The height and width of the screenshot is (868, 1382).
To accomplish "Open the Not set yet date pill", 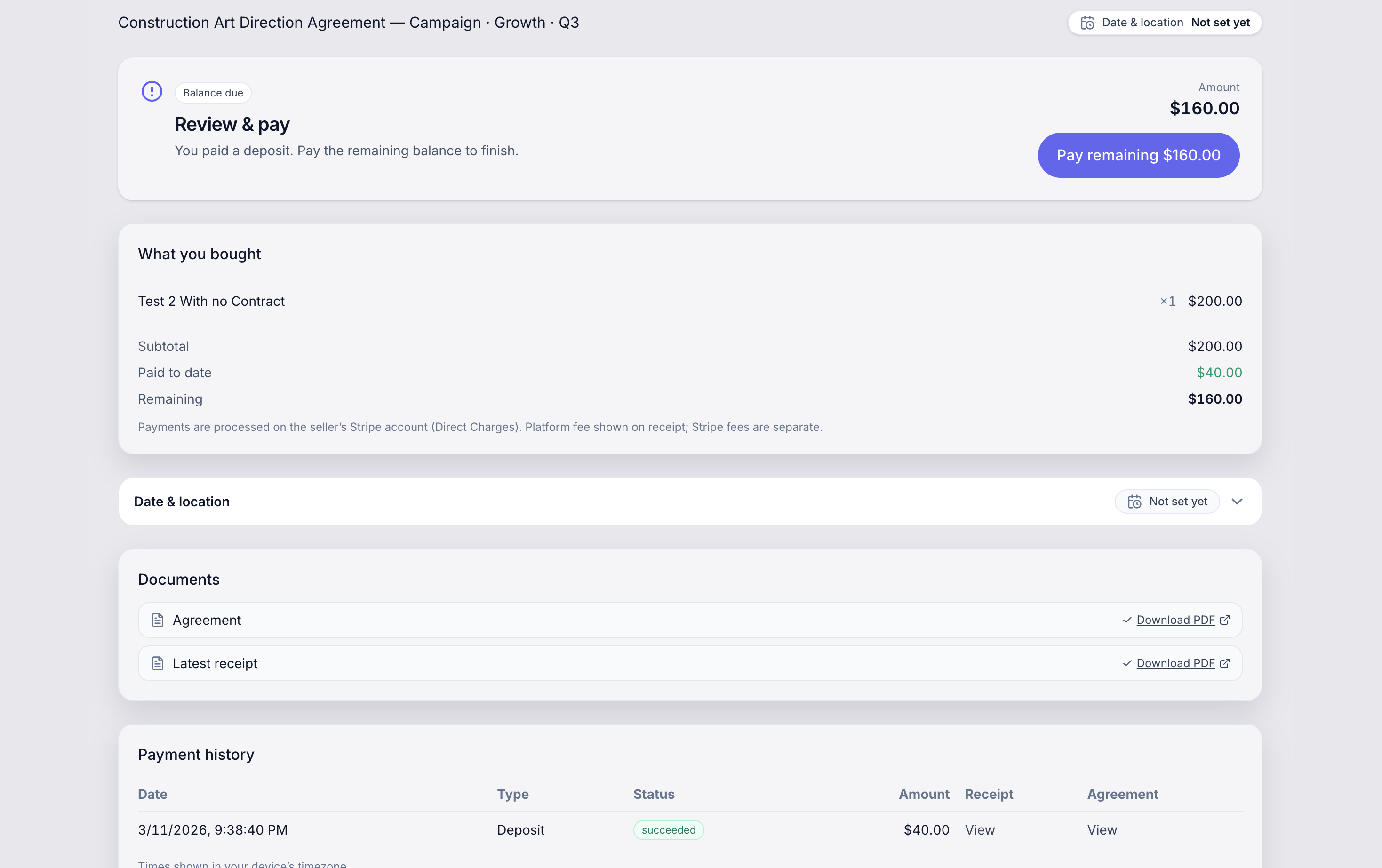I will [x=1167, y=502].
